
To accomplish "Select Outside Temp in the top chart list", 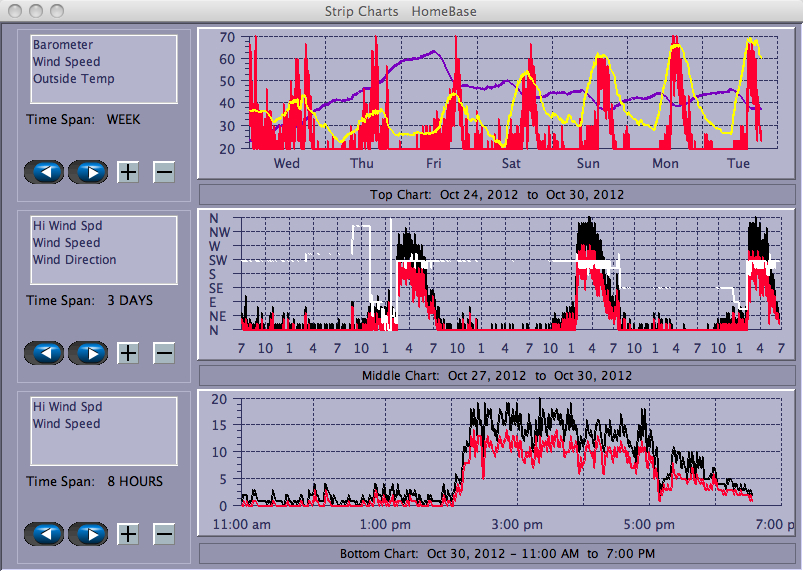I will pos(73,79).
